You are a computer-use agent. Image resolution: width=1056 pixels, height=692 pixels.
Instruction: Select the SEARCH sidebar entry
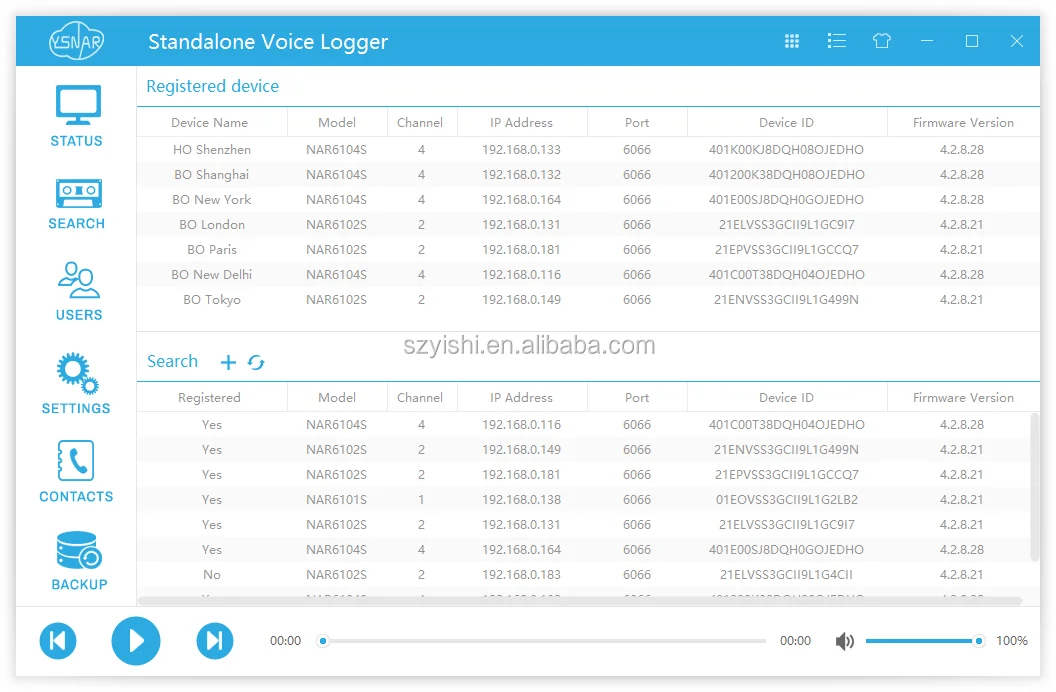click(x=76, y=205)
